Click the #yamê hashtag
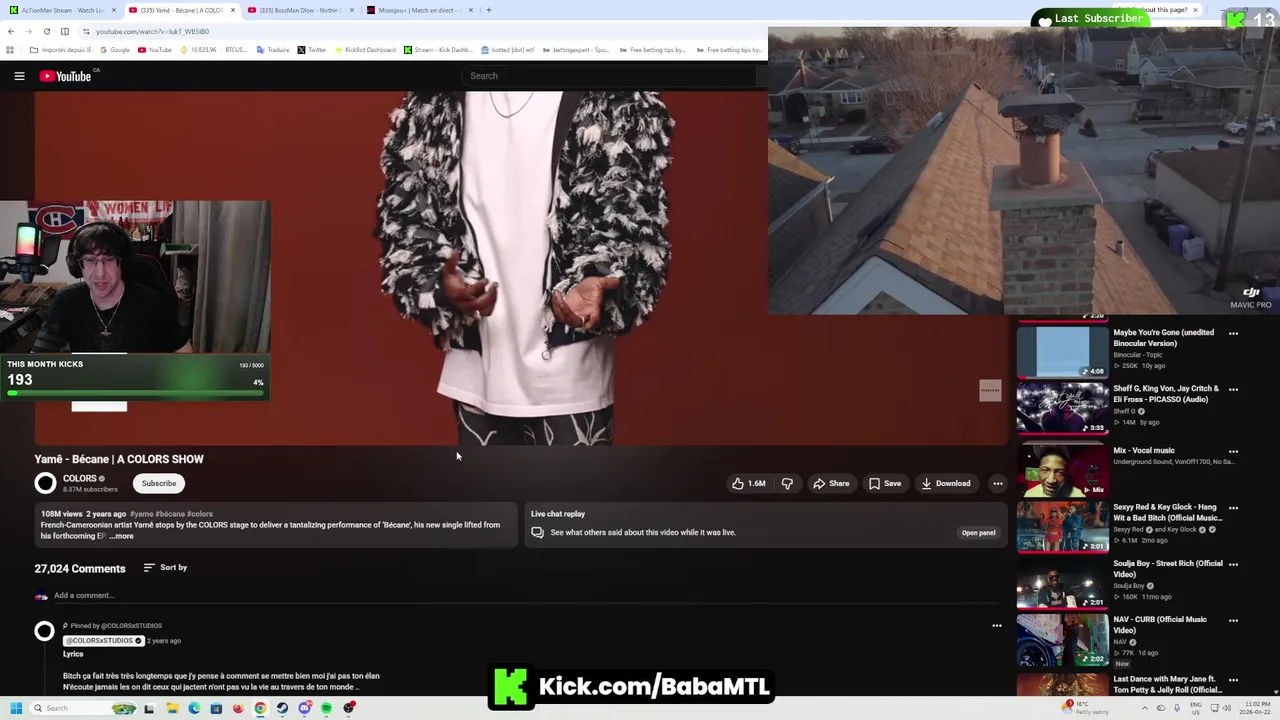This screenshot has height=720, width=1280. point(142,514)
